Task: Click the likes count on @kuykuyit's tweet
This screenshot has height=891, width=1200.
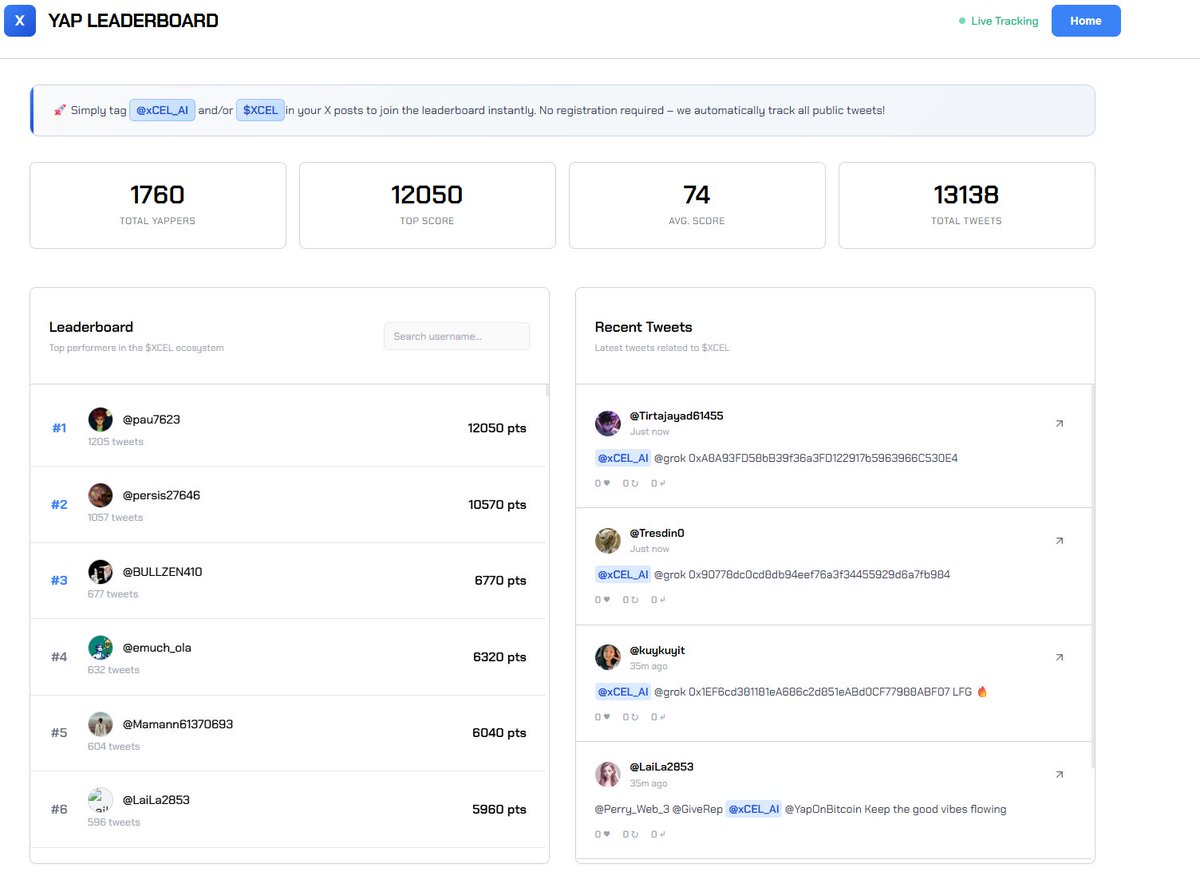Action: [x=602, y=717]
